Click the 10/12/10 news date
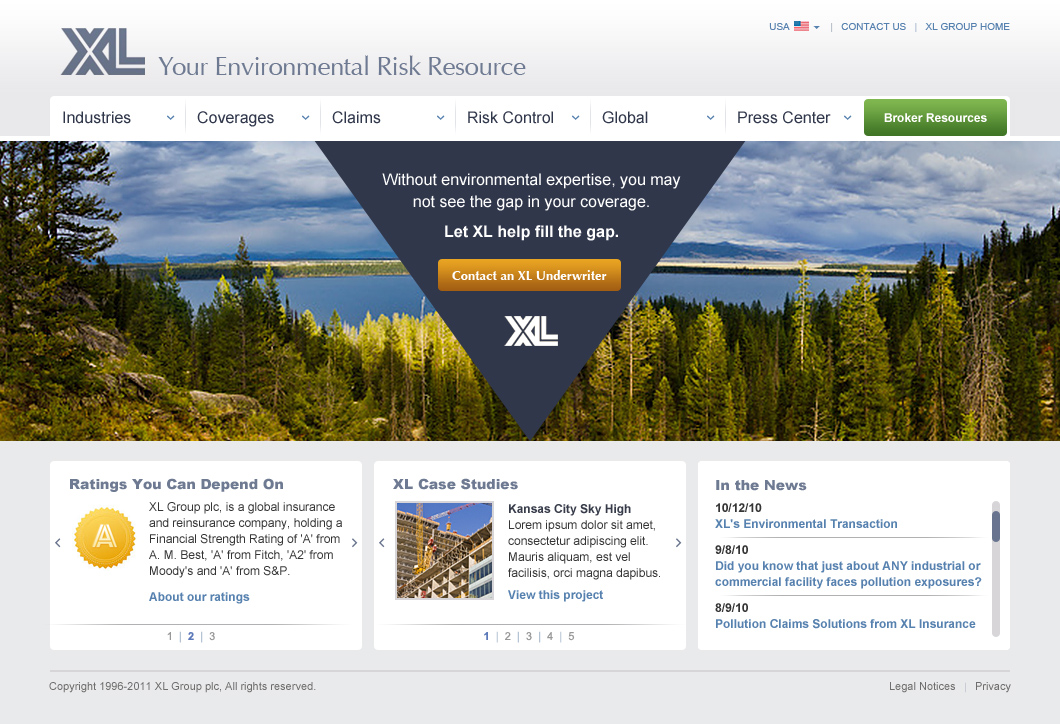 pyautogui.click(x=738, y=508)
